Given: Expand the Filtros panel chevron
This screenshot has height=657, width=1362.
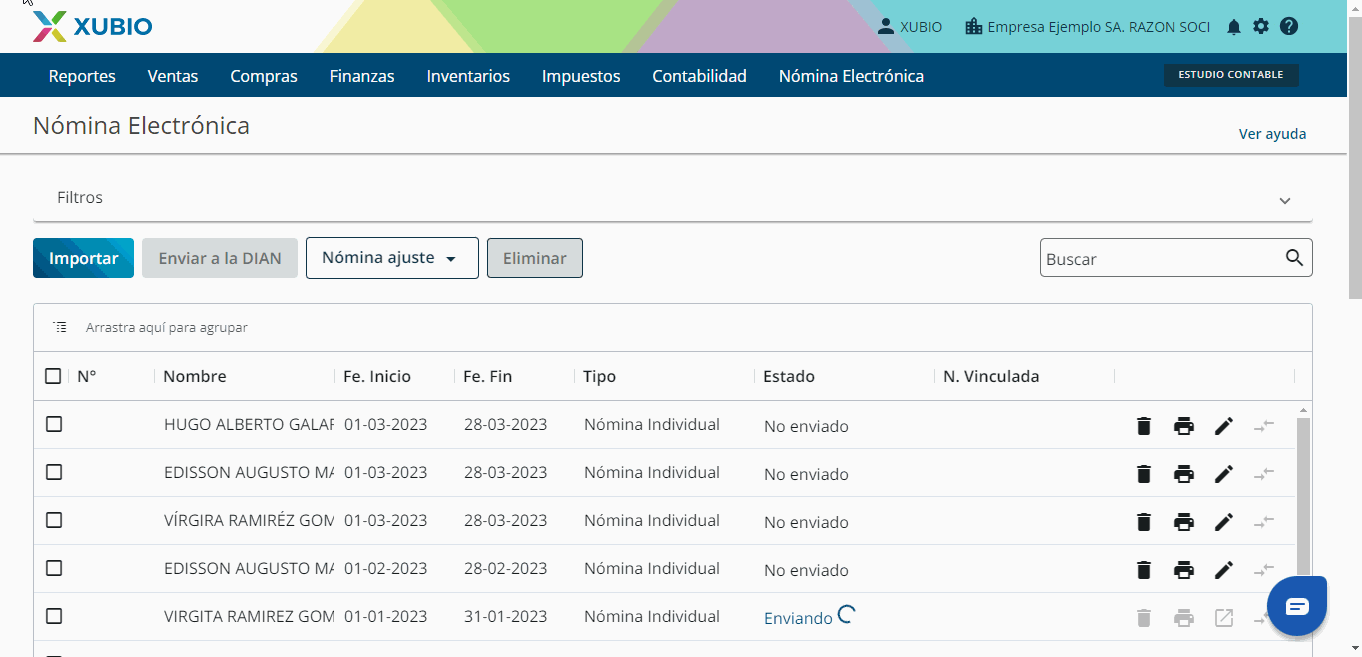Looking at the screenshot, I should (x=1285, y=200).
